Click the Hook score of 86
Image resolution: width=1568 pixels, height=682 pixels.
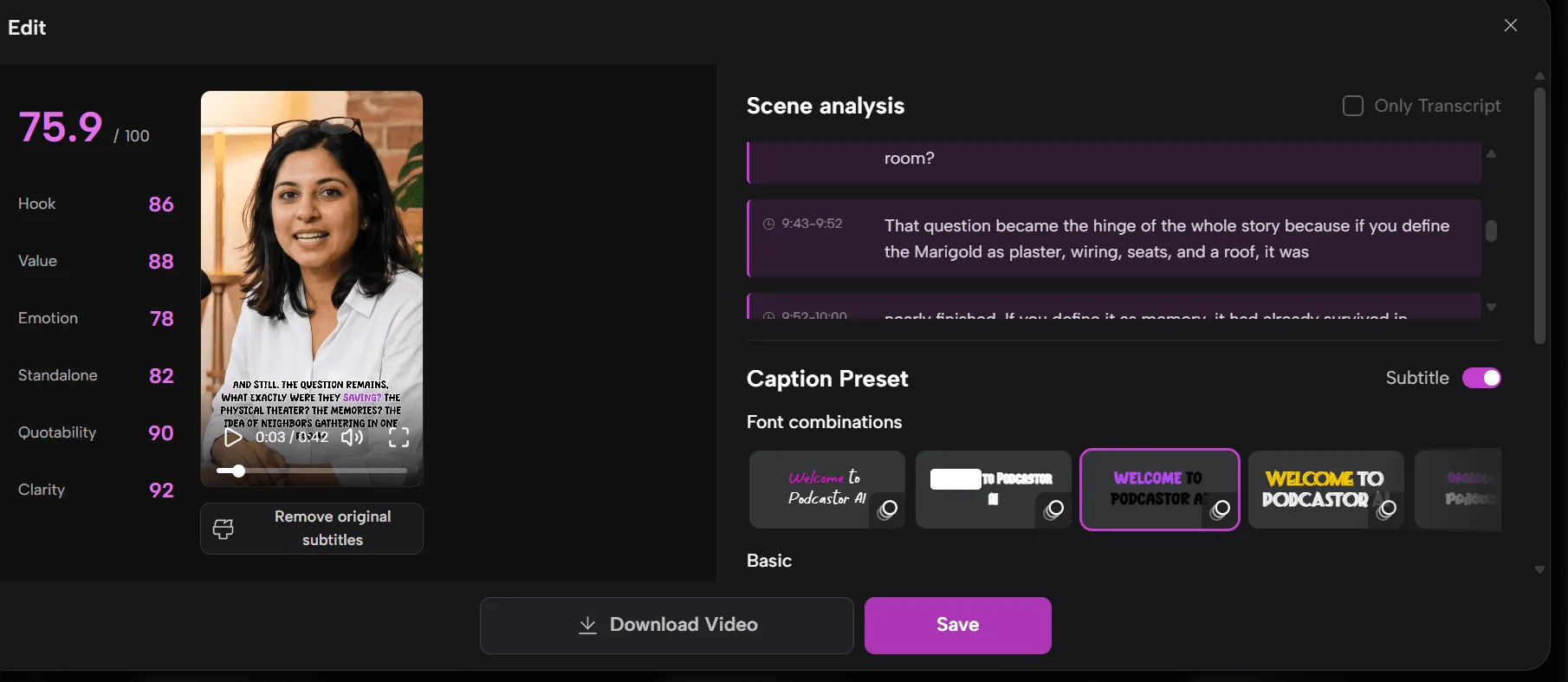[161, 205]
